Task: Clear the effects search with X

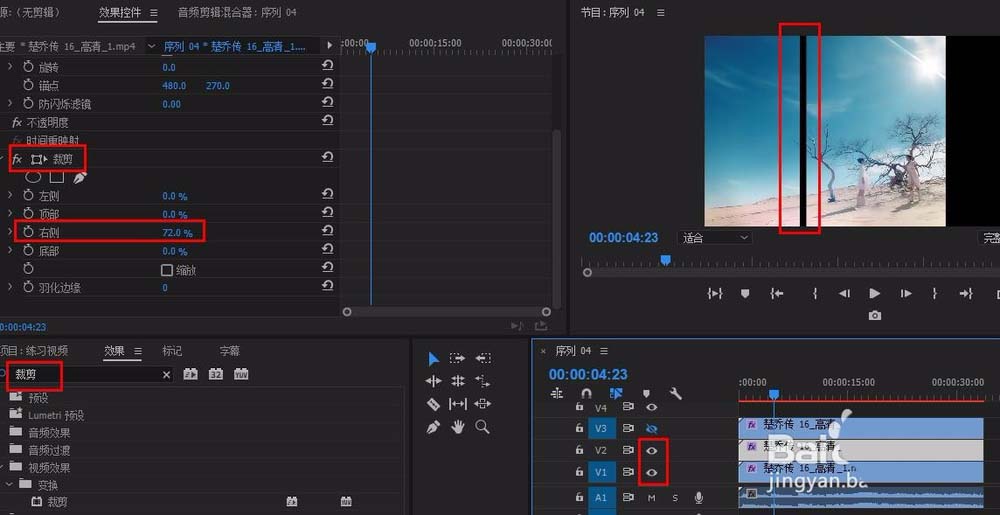Action: point(166,375)
